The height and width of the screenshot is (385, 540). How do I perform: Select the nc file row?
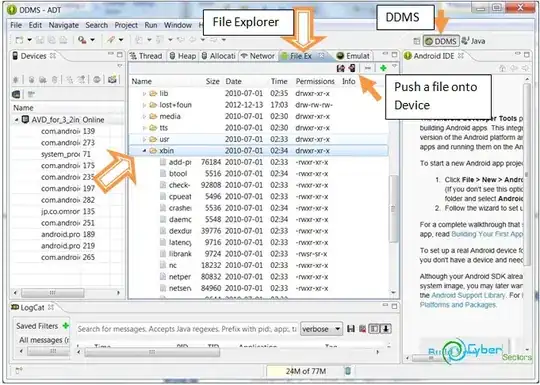(x=258, y=266)
